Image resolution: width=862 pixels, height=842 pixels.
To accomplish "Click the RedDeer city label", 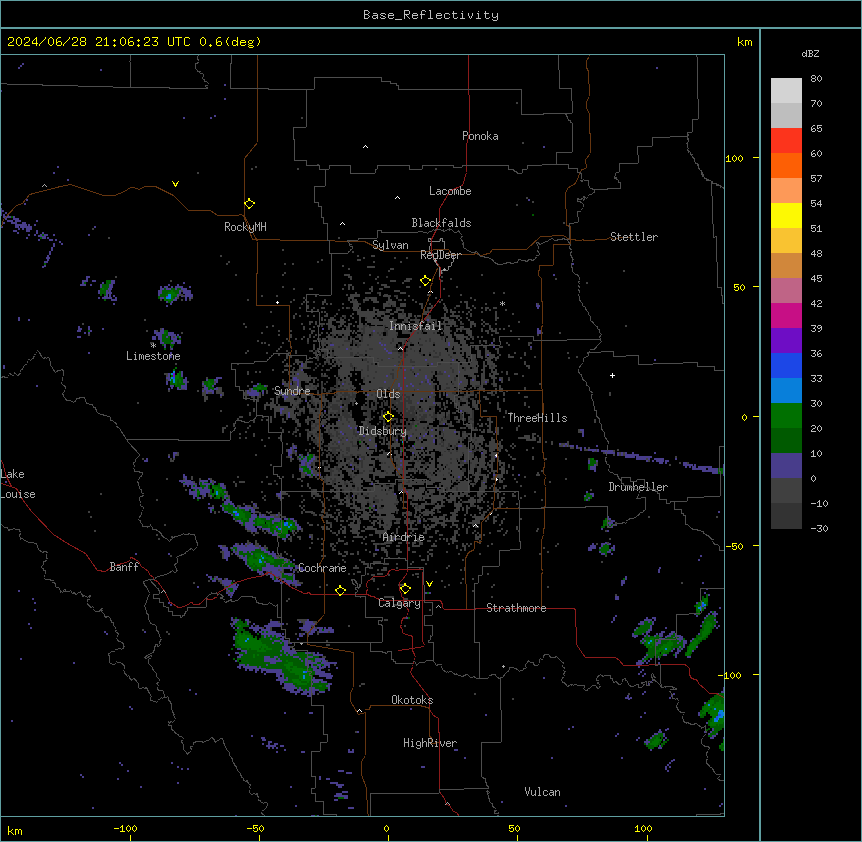I will click(440, 255).
